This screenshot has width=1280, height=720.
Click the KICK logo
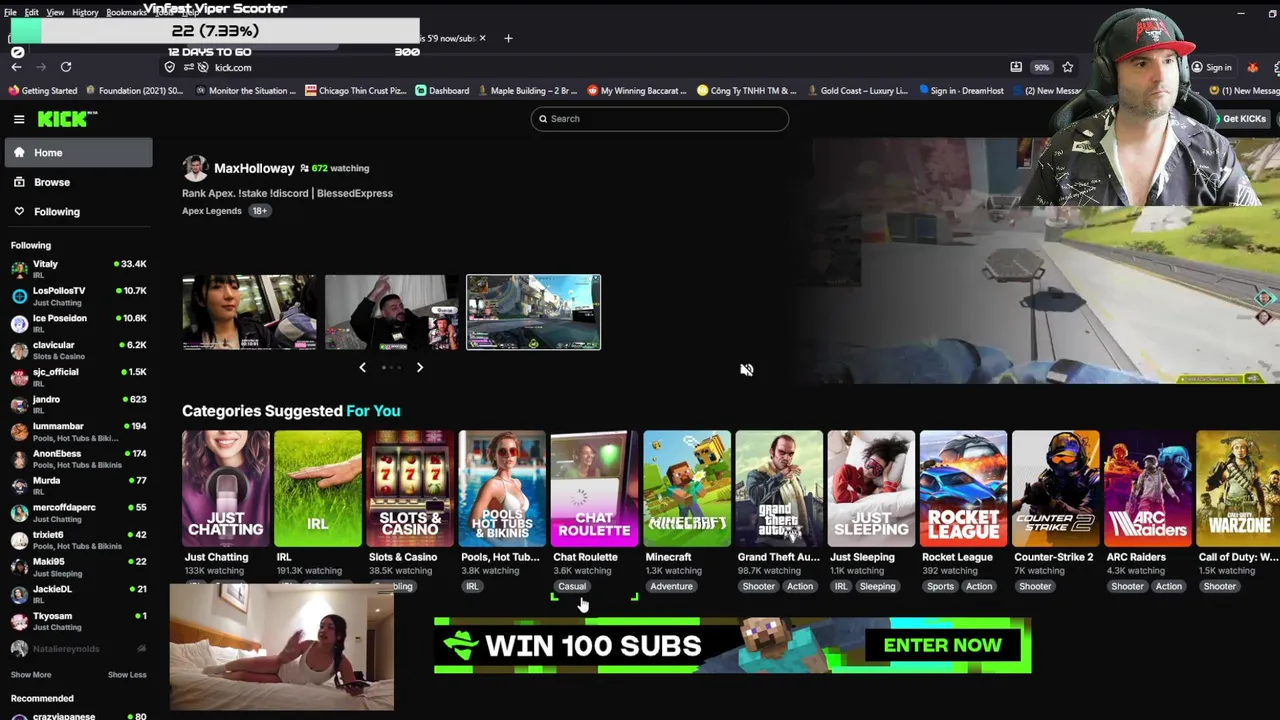pos(67,119)
